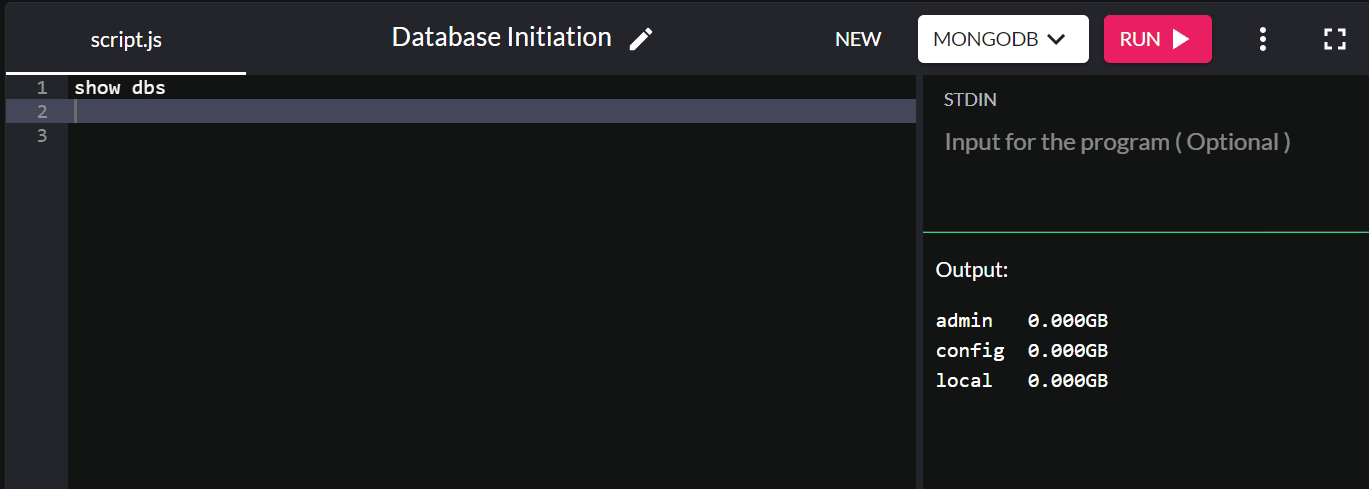Click line number 3 in the gutter

tap(42, 135)
